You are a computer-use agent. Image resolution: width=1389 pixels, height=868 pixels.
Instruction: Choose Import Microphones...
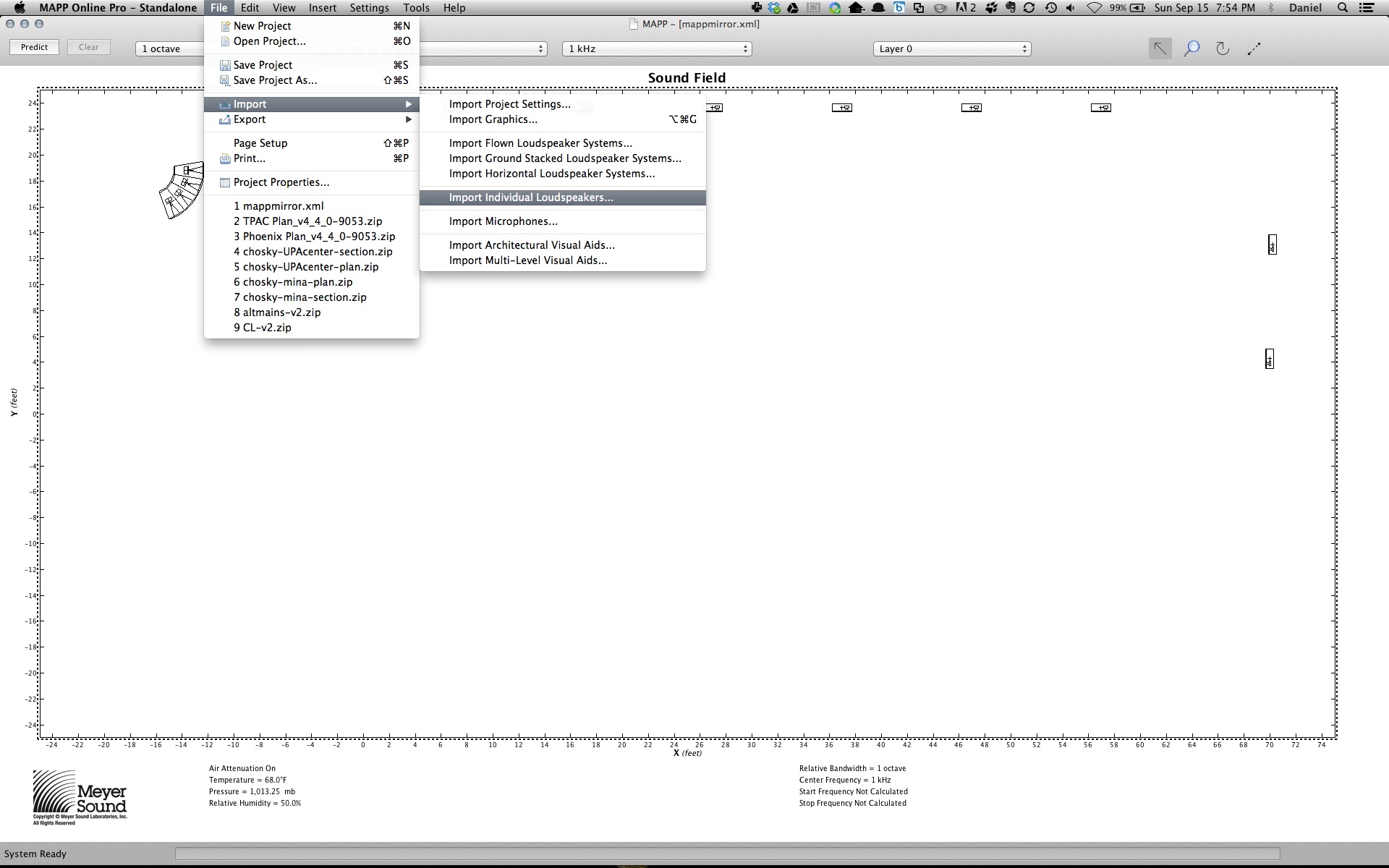[x=563, y=221]
